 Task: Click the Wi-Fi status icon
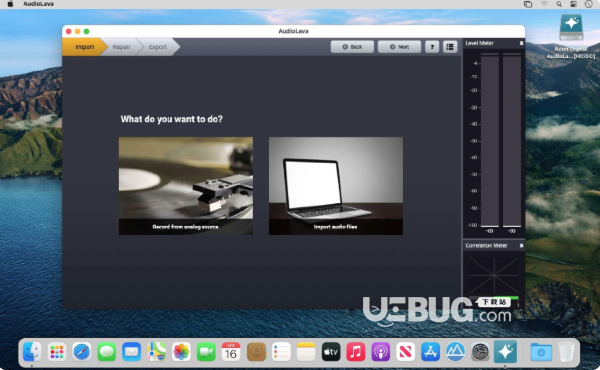coord(544,4)
